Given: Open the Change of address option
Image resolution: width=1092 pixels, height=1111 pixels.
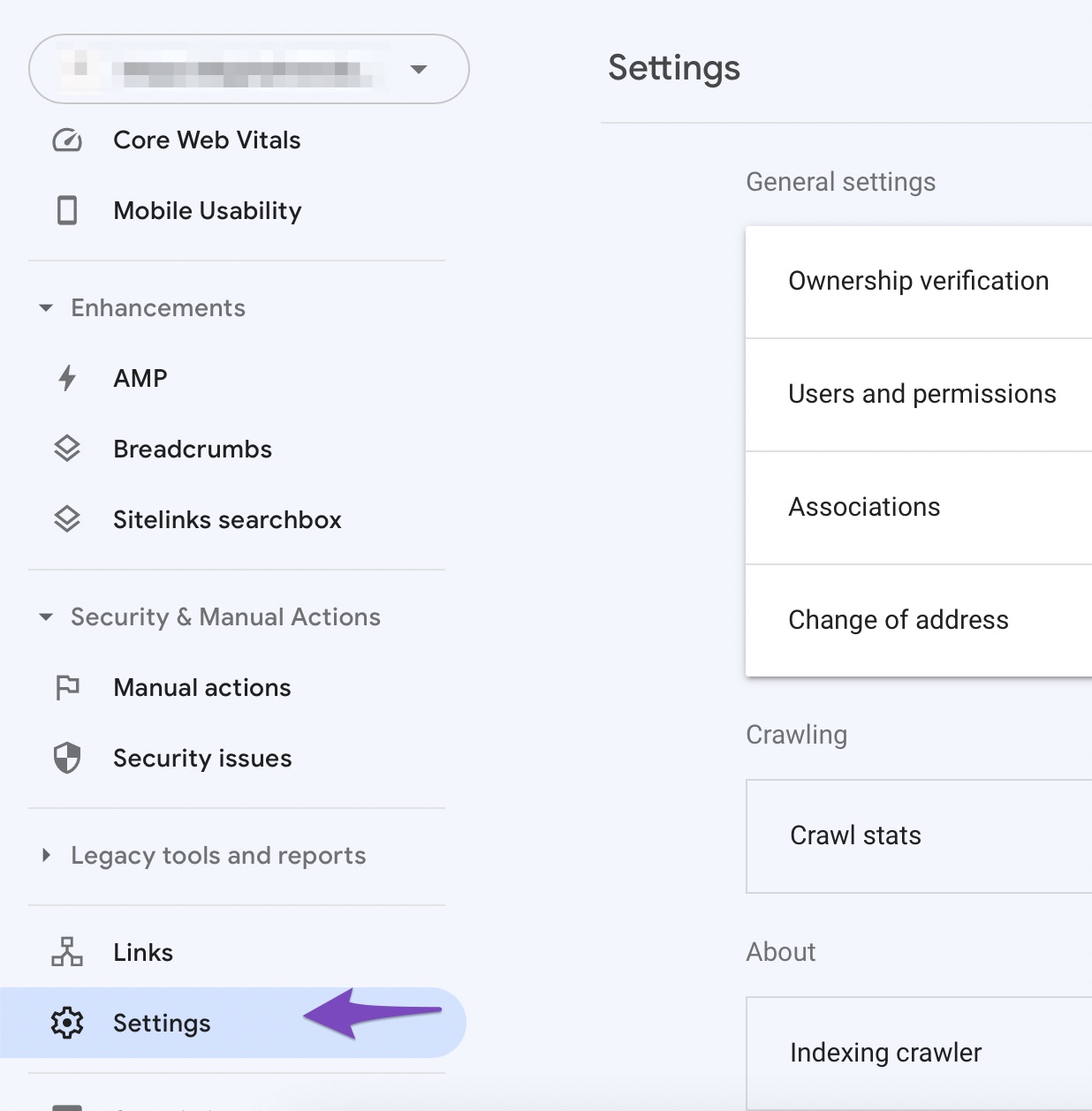Looking at the screenshot, I should tap(898, 619).
